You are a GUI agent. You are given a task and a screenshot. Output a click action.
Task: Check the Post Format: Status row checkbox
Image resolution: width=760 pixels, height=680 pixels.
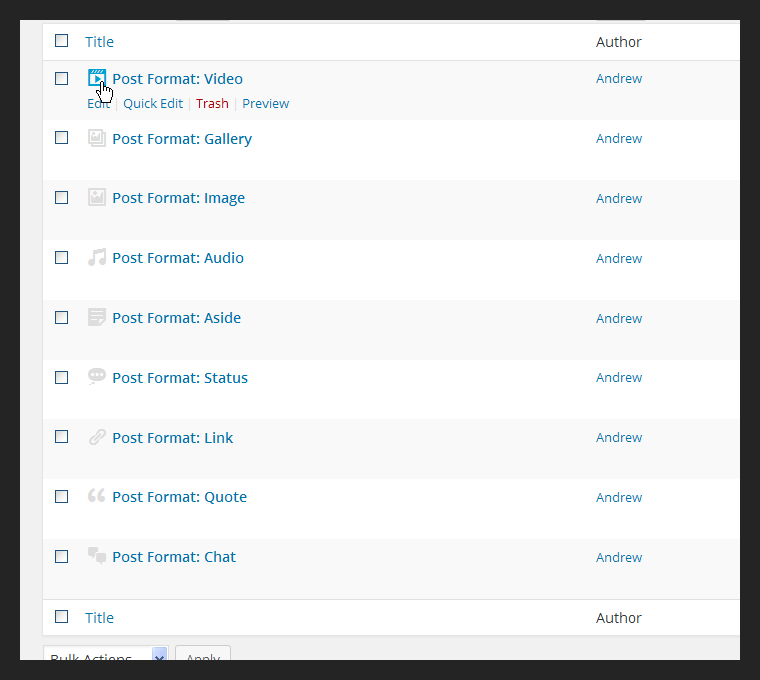point(62,378)
